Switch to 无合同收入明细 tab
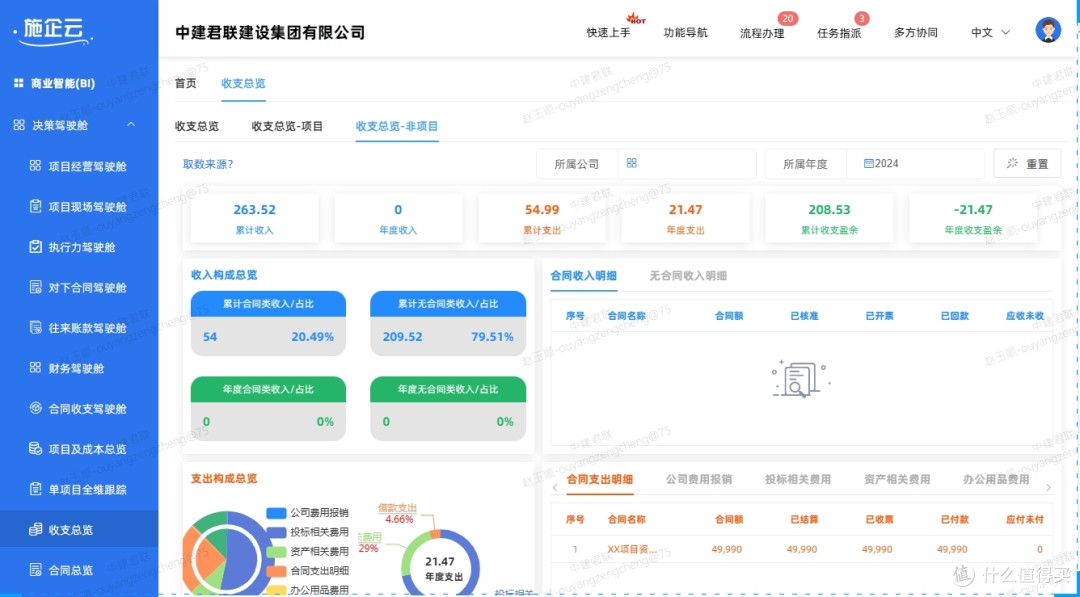The width and height of the screenshot is (1080, 597). point(688,275)
